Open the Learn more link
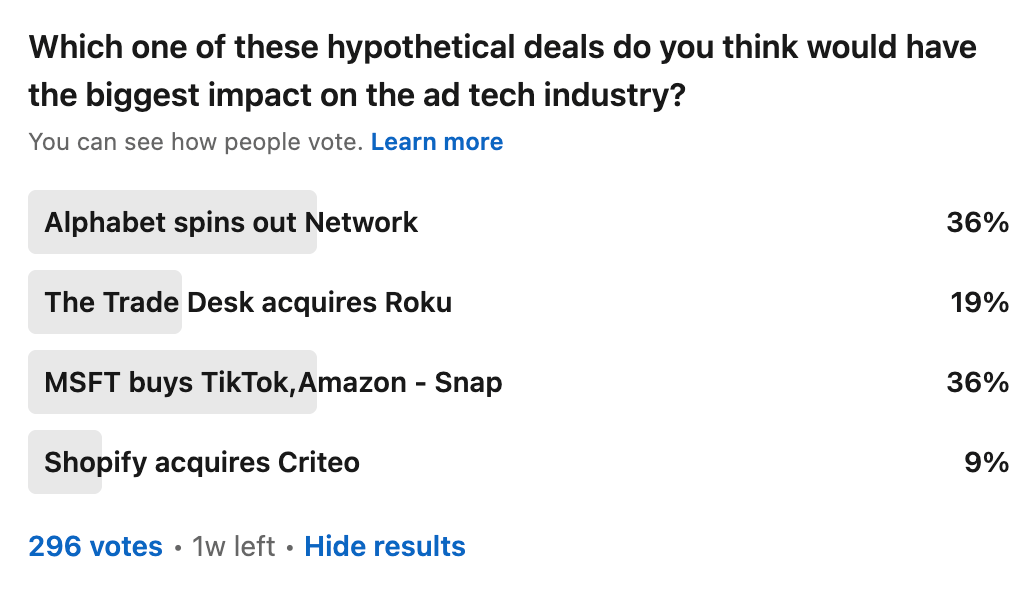 (x=437, y=142)
